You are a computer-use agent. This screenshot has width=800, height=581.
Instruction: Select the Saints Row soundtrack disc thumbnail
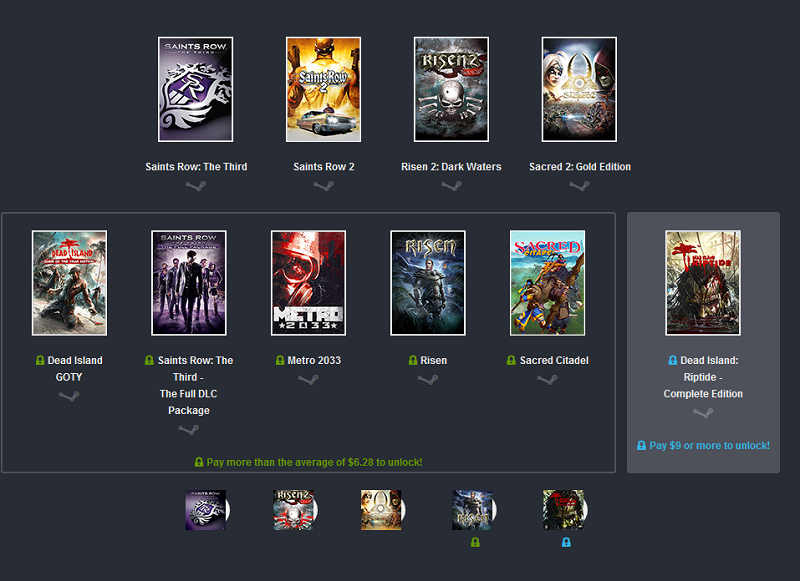(x=207, y=510)
